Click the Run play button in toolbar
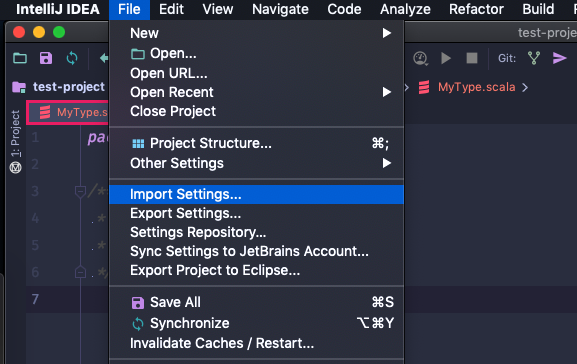The height and width of the screenshot is (364, 577). [x=446, y=58]
